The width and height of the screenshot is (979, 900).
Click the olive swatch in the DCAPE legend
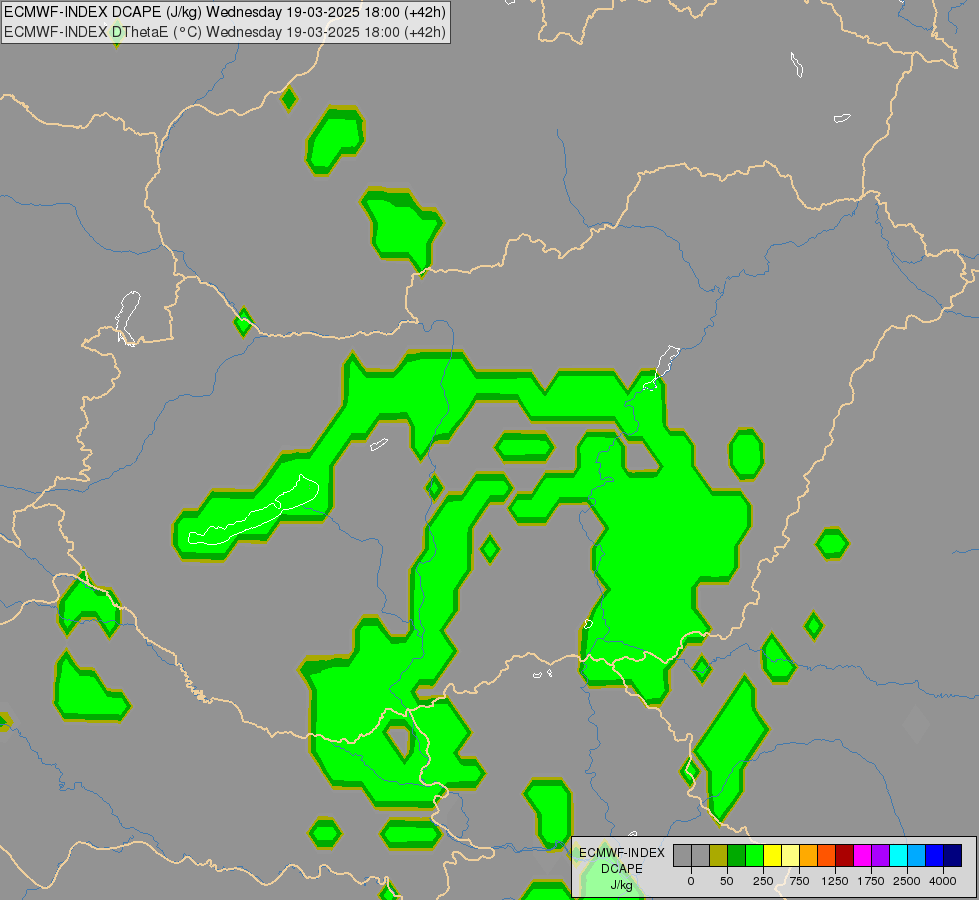(x=719, y=856)
